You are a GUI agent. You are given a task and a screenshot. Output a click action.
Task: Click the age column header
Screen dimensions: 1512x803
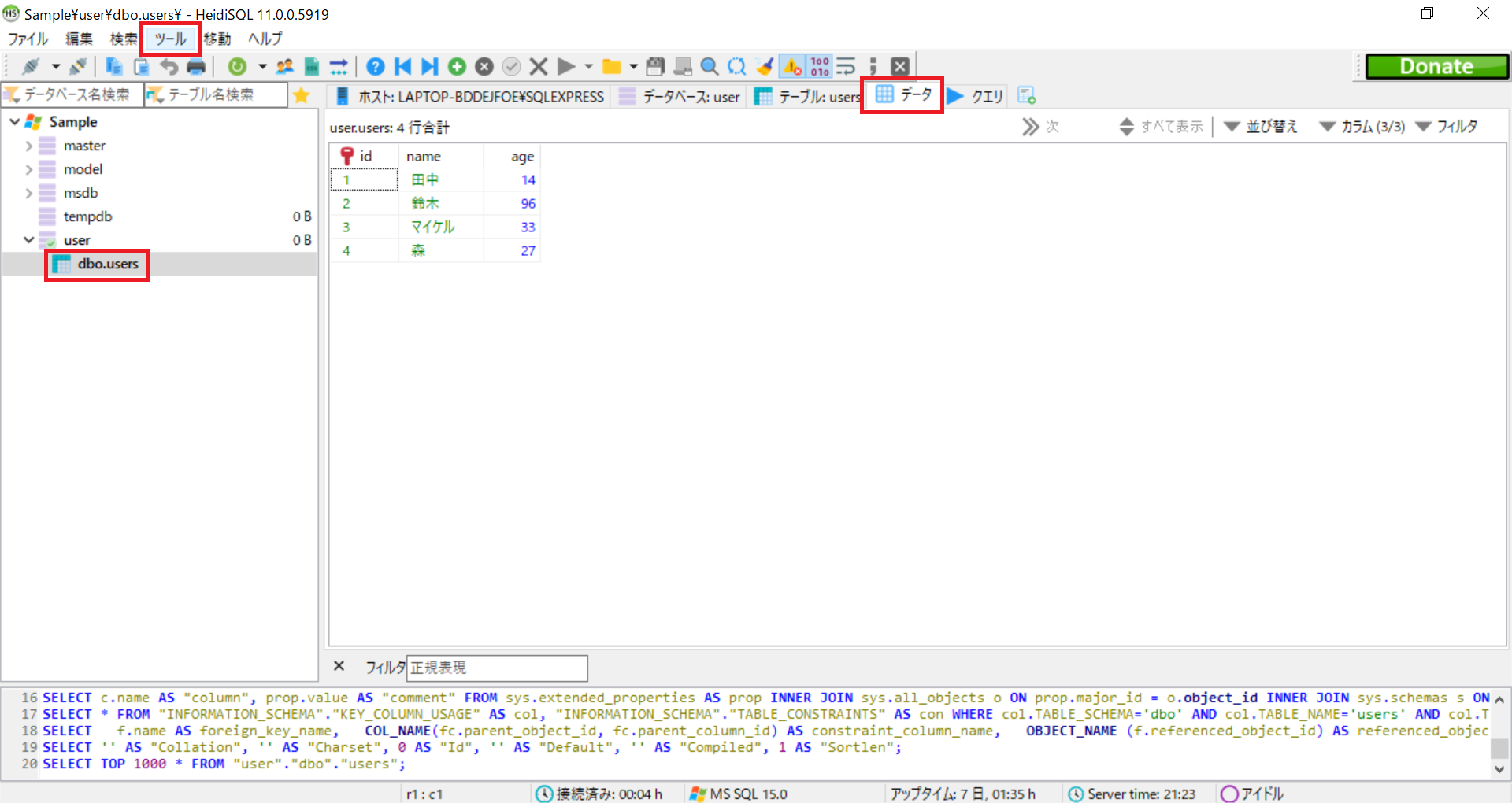click(512, 157)
